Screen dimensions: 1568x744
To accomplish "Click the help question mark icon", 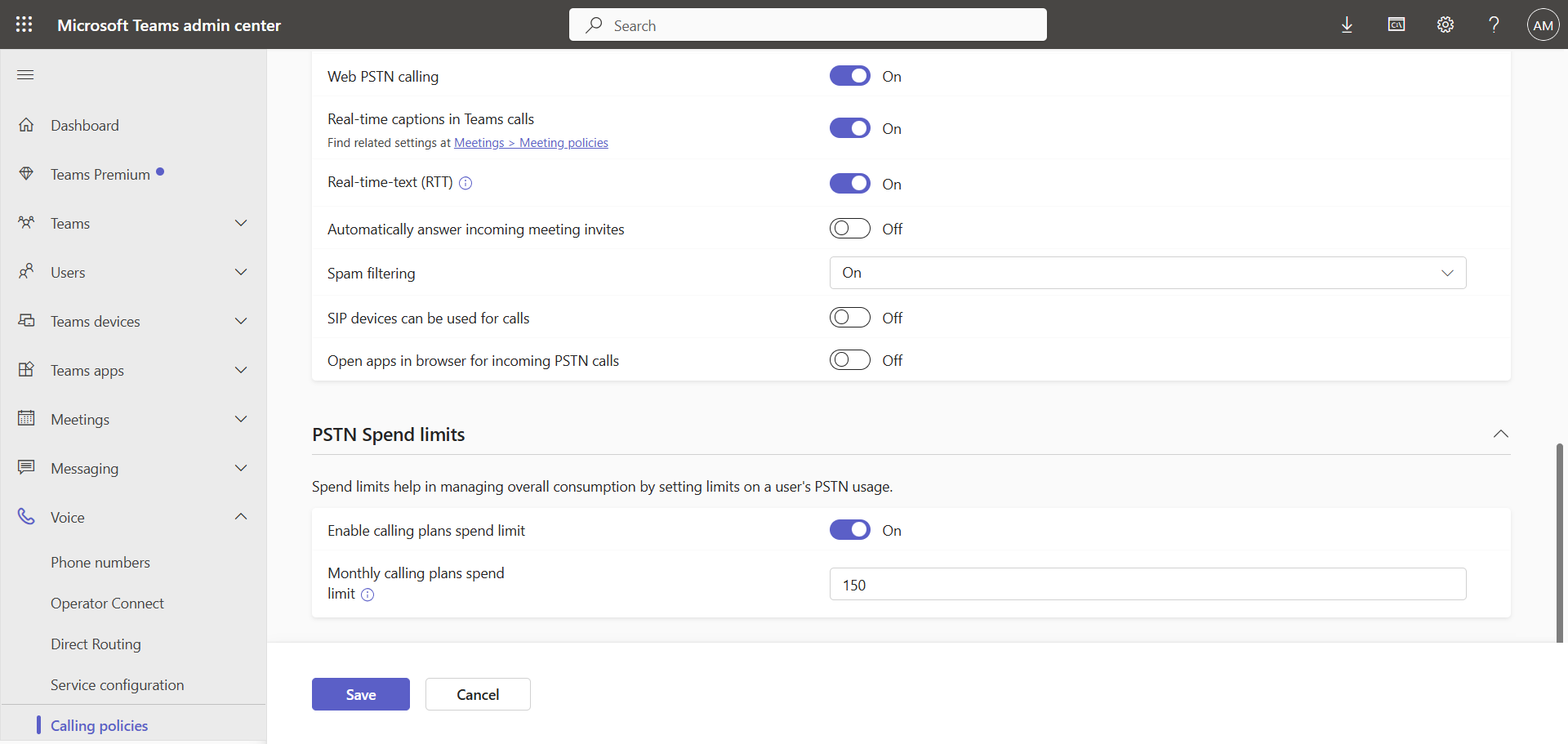I will pos(1494,25).
